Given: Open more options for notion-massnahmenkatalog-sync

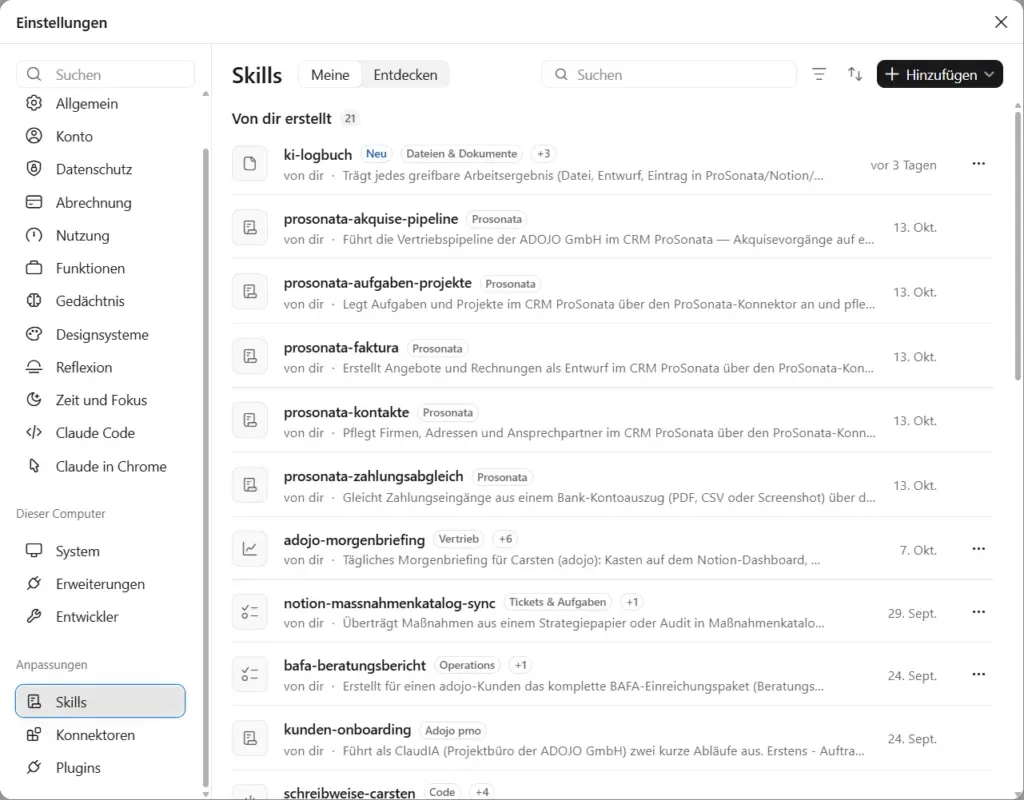Looking at the screenshot, I should pos(978,612).
